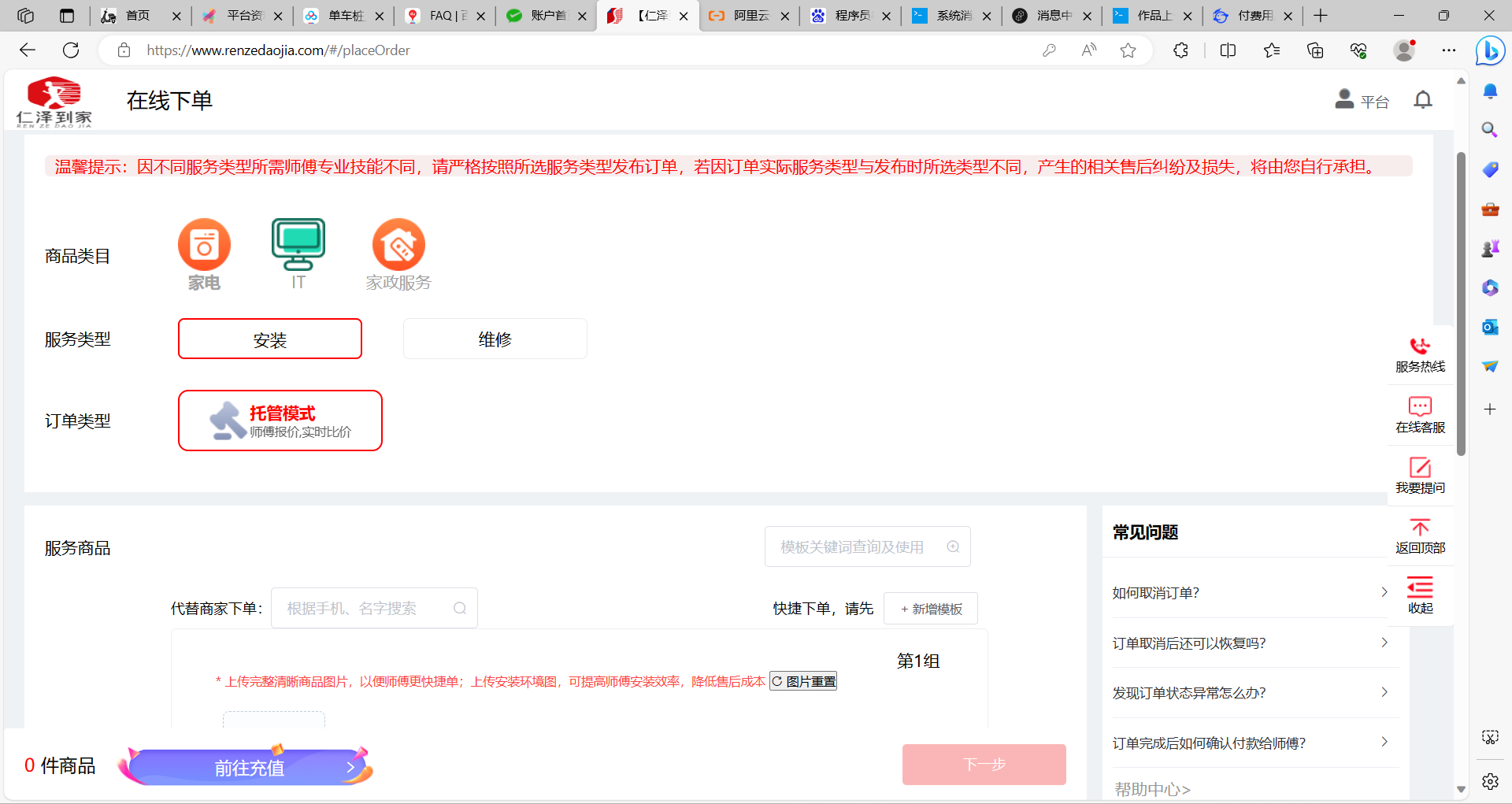This screenshot has width=1512, height=804.
Task: Switch to the 系统消 browser tab
Action: pos(953,16)
